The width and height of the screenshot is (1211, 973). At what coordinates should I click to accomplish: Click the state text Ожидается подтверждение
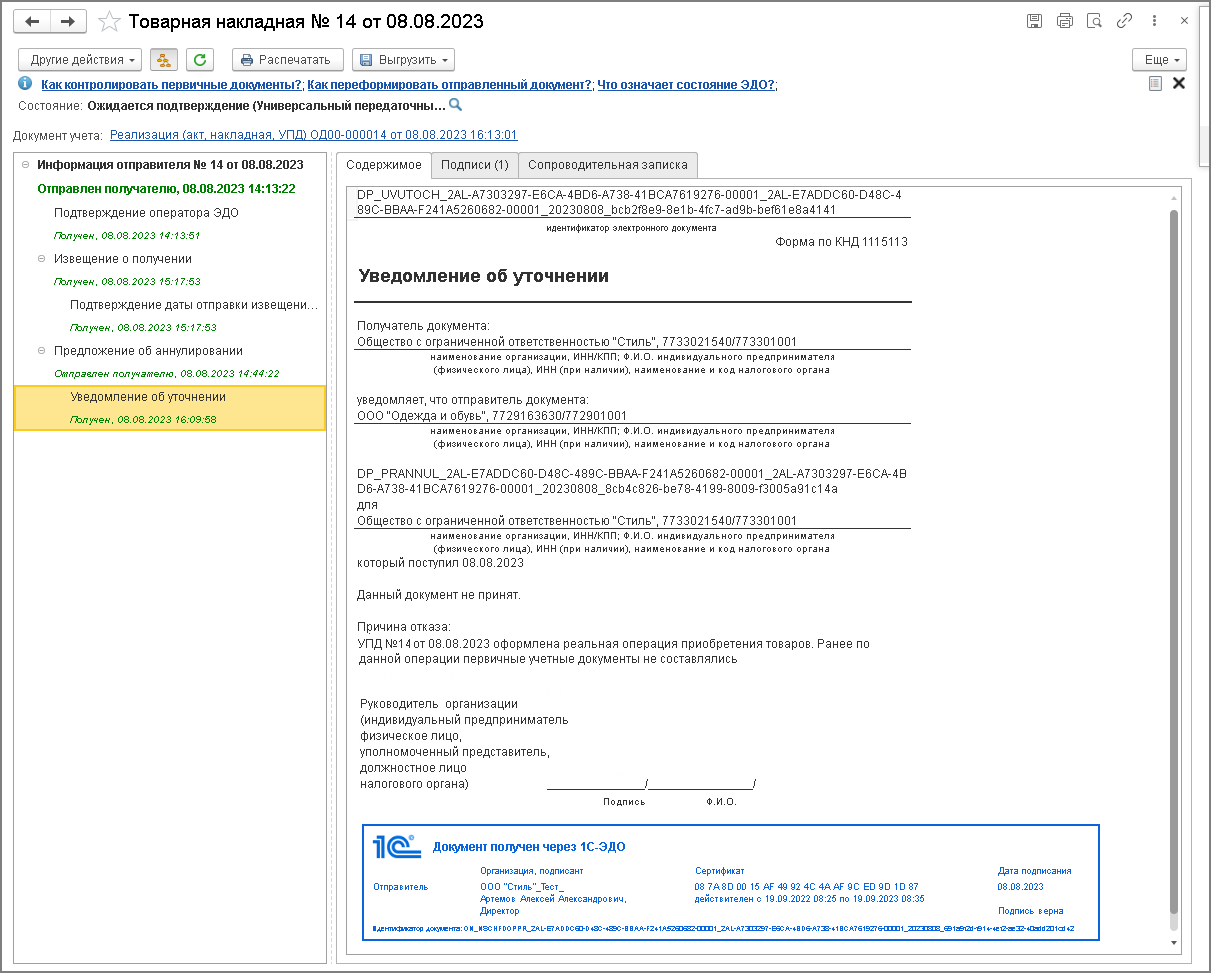(x=266, y=105)
